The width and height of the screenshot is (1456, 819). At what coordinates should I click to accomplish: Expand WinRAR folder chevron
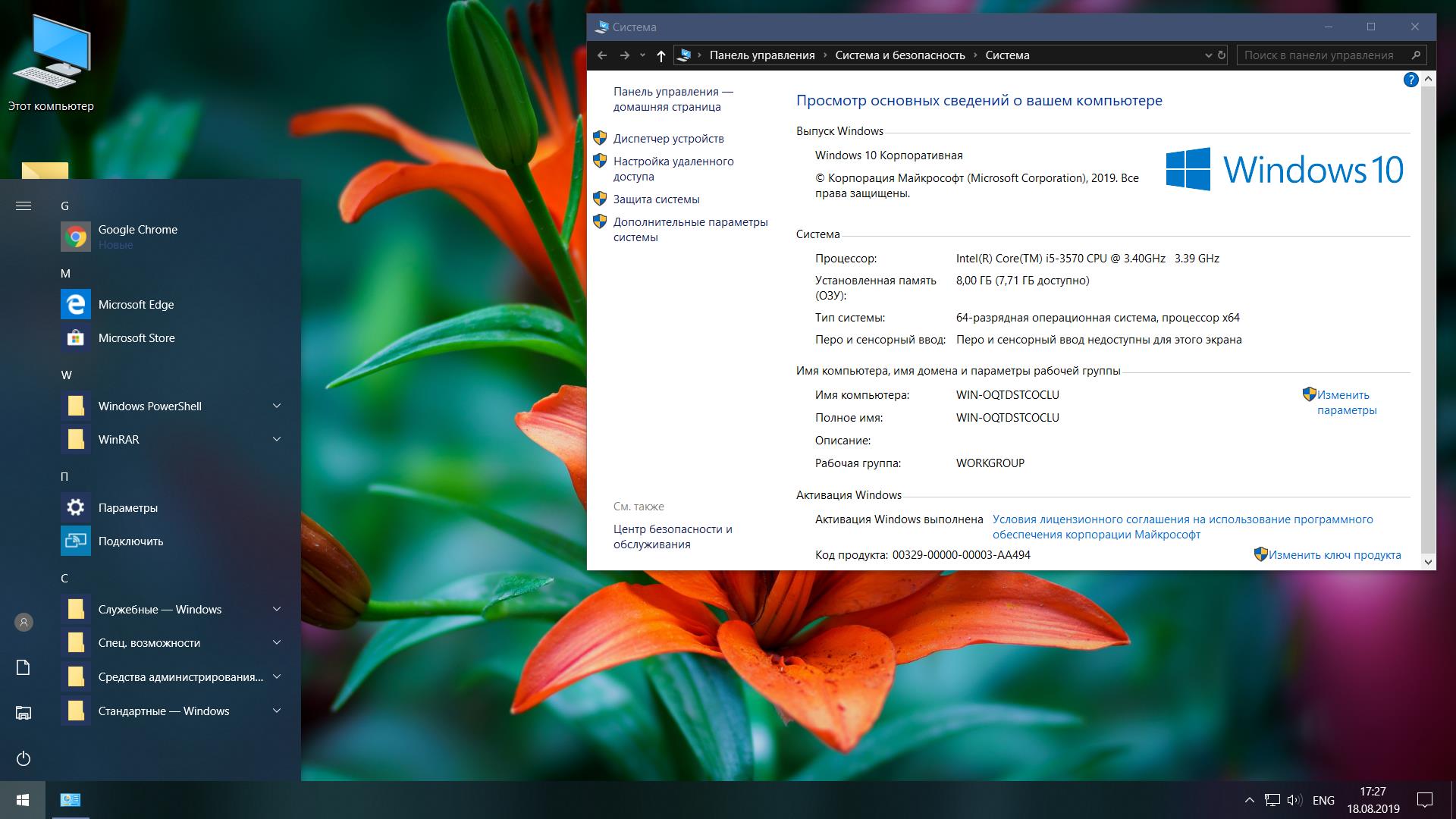coord(277,439)
